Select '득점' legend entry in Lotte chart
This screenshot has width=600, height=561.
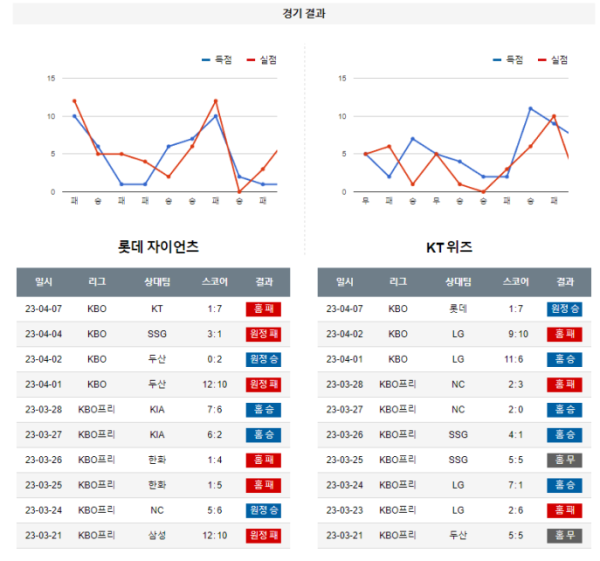point(217,60)
